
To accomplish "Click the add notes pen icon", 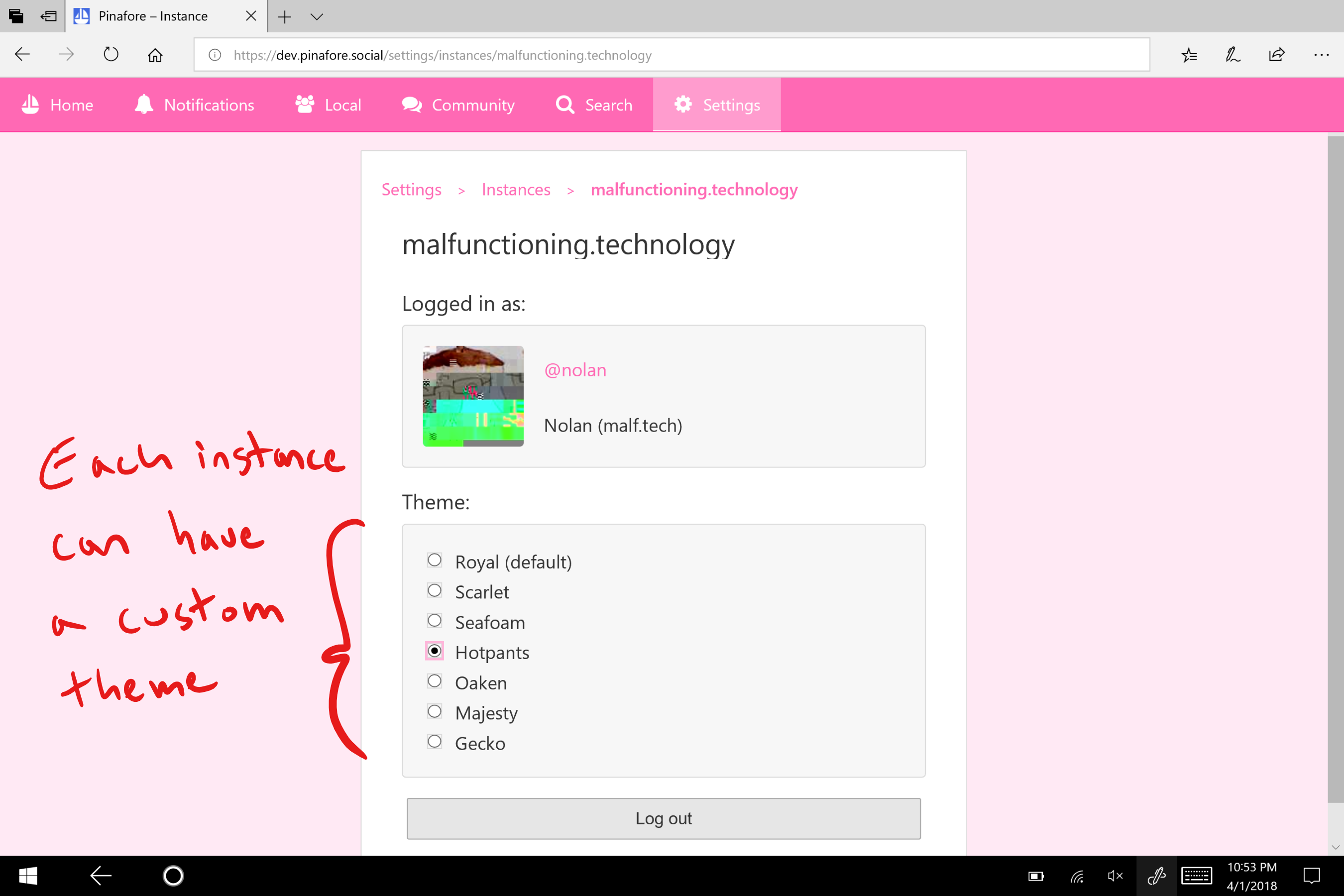I will [1232, 55].
